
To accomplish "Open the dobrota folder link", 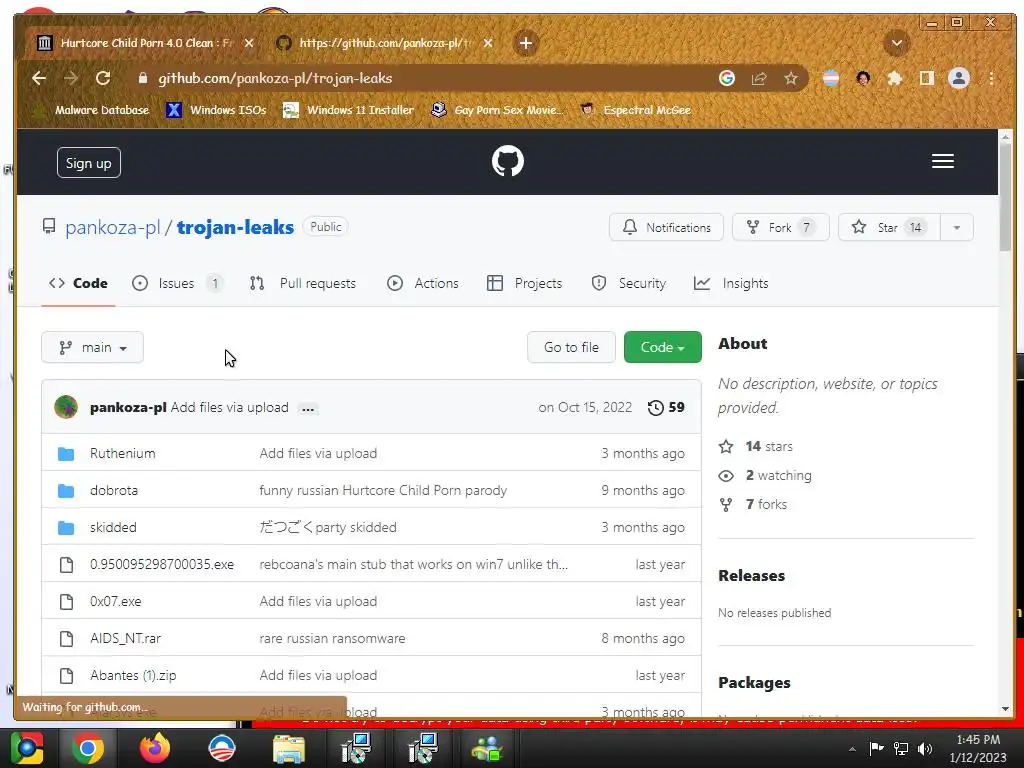I will 114,490.
